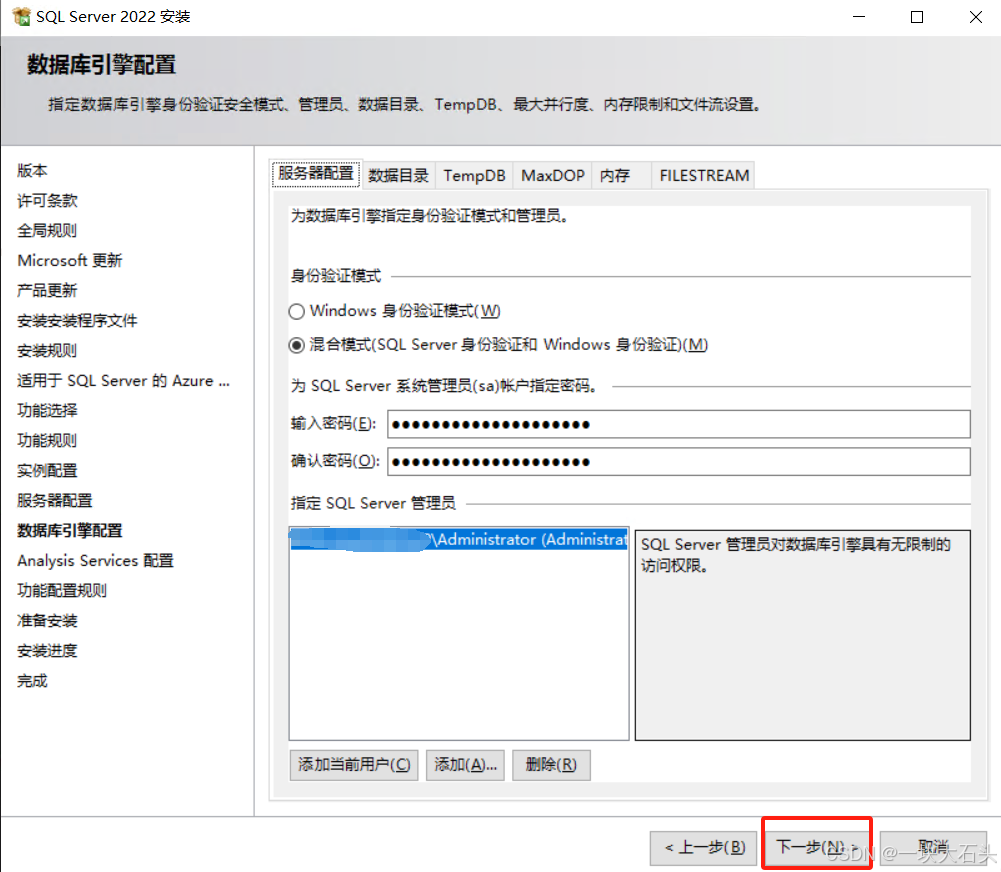This screenshot has width=1001, height=872.
Task: Click the 安装安装程序文件 sidebar step
Action: click(x=77, y=320)
